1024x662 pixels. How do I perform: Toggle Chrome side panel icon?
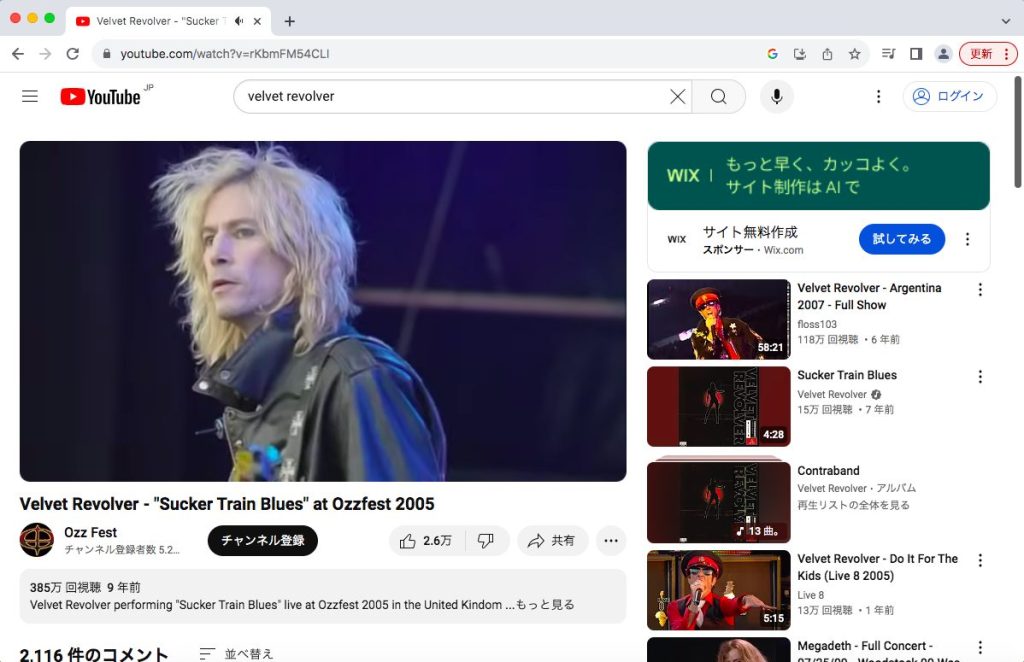pyautogui.click(x=916, y=54)
